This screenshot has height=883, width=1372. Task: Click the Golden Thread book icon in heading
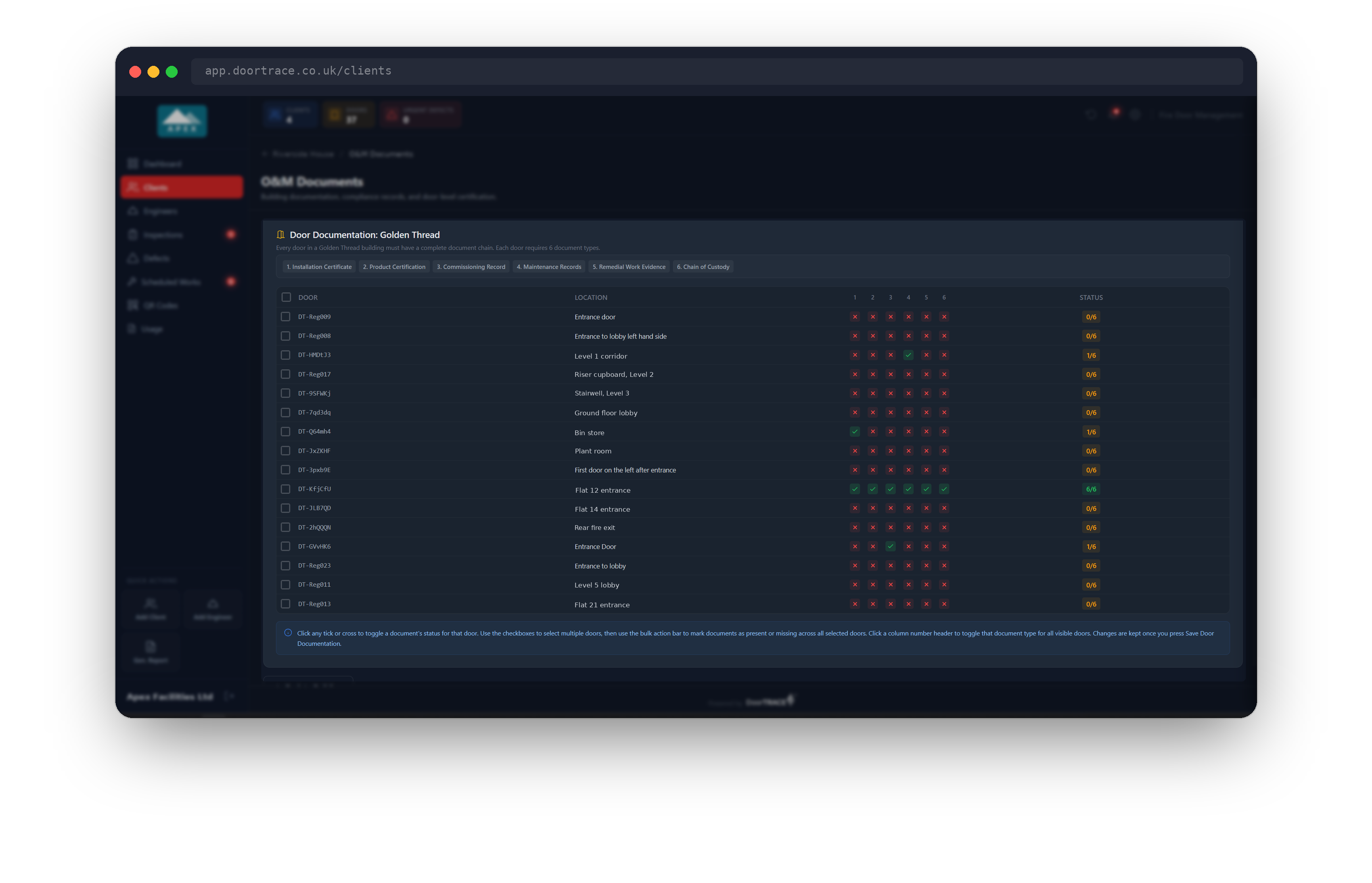[x=280, y=234]
